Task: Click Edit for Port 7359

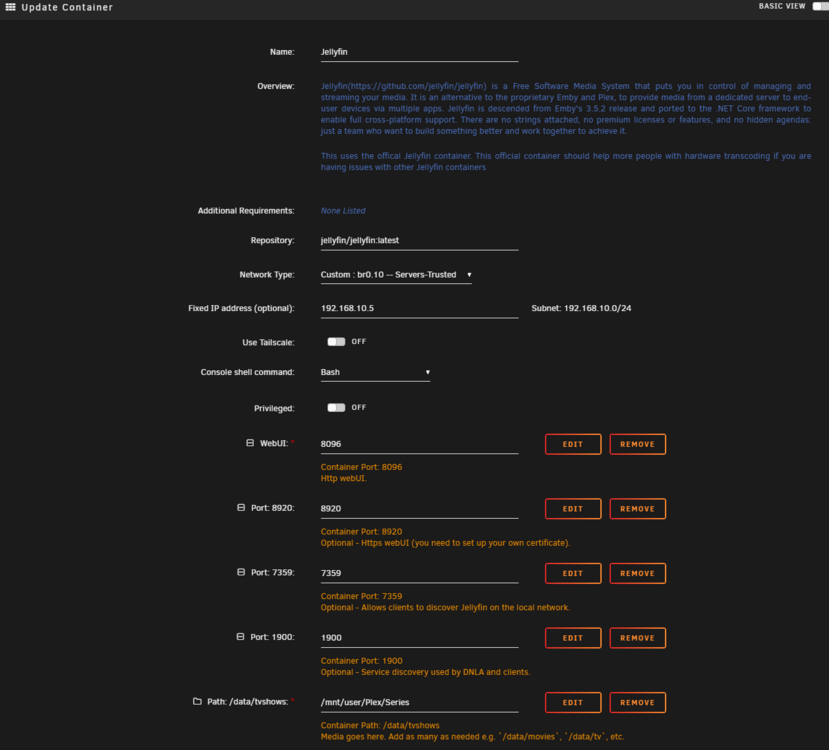Action: 573,573
